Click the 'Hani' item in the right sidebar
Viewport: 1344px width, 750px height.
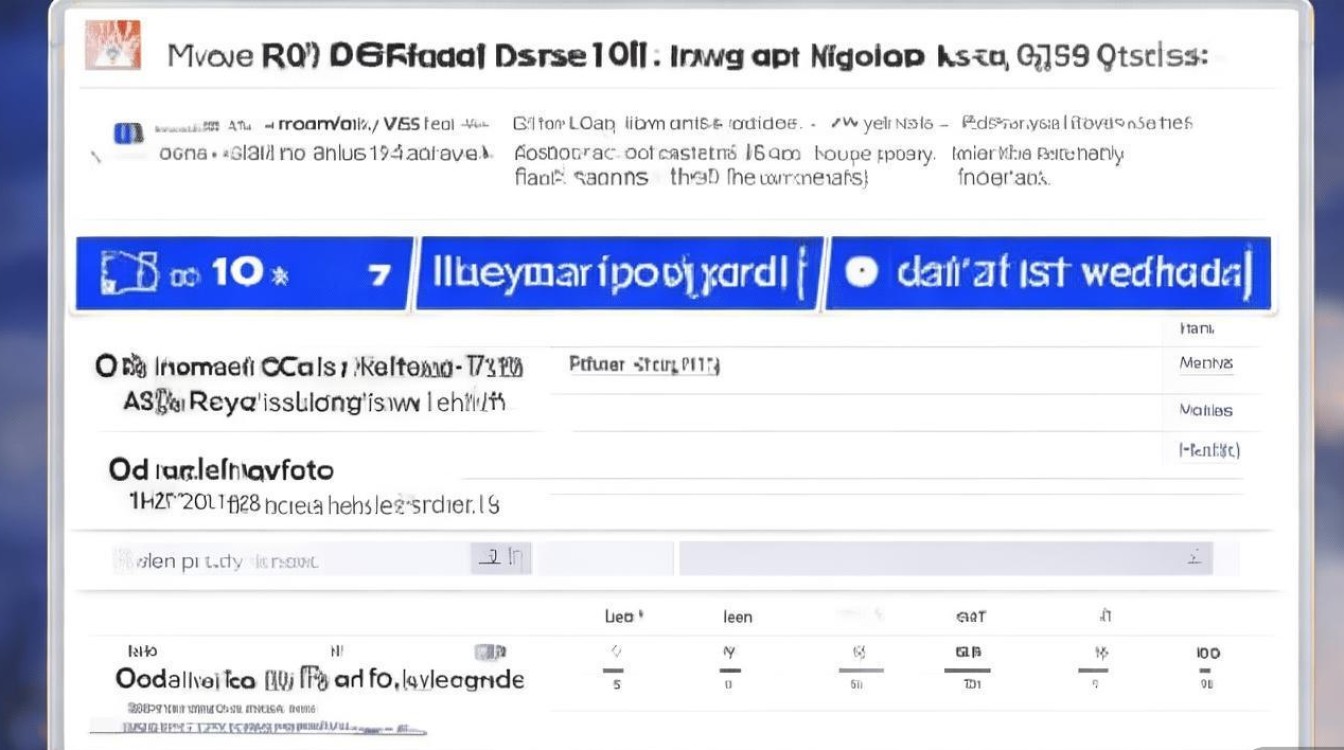[1196, 327]
